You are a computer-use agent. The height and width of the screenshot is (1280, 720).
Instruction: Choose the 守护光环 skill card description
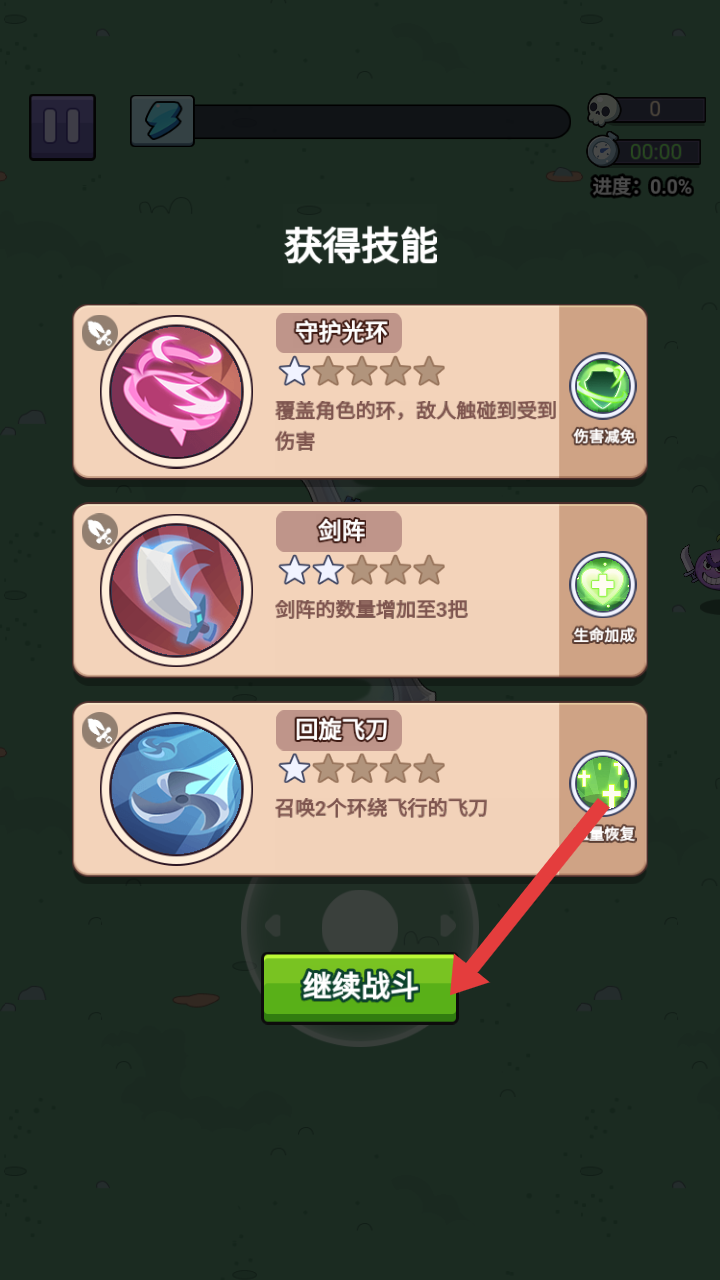tap(415, 425)
